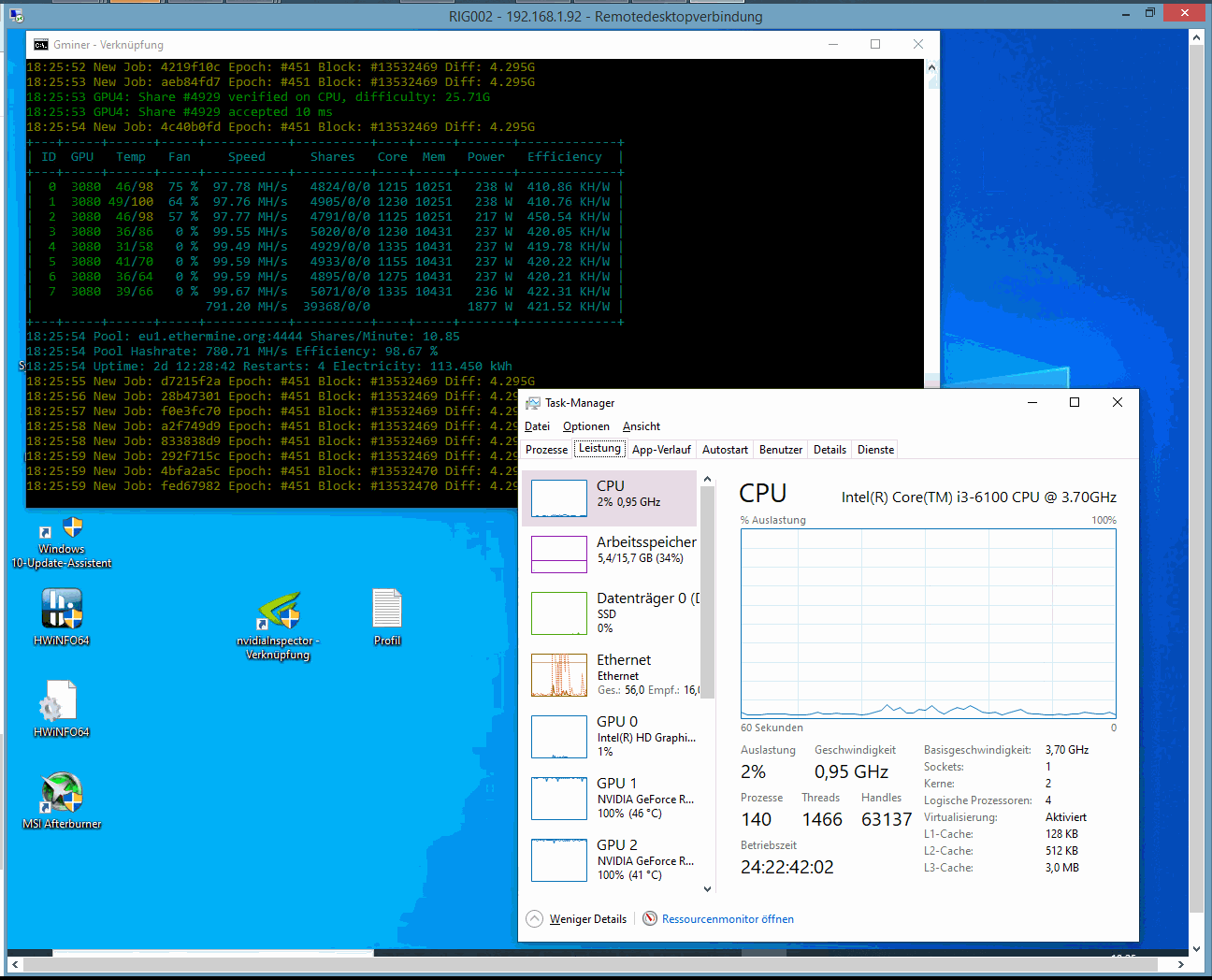Click the remote desktop horizontal scrollbar right arrow

tap(1181, 964)
